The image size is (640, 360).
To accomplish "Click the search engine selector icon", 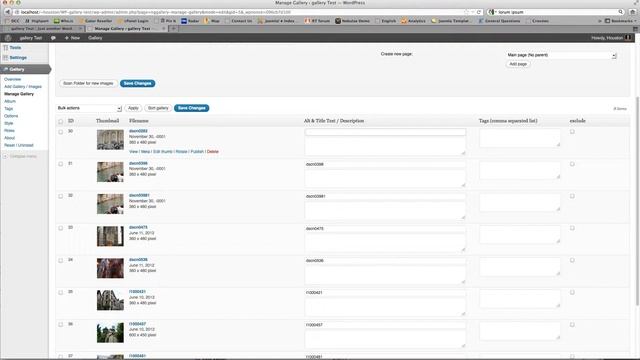I will pos(492,12).
